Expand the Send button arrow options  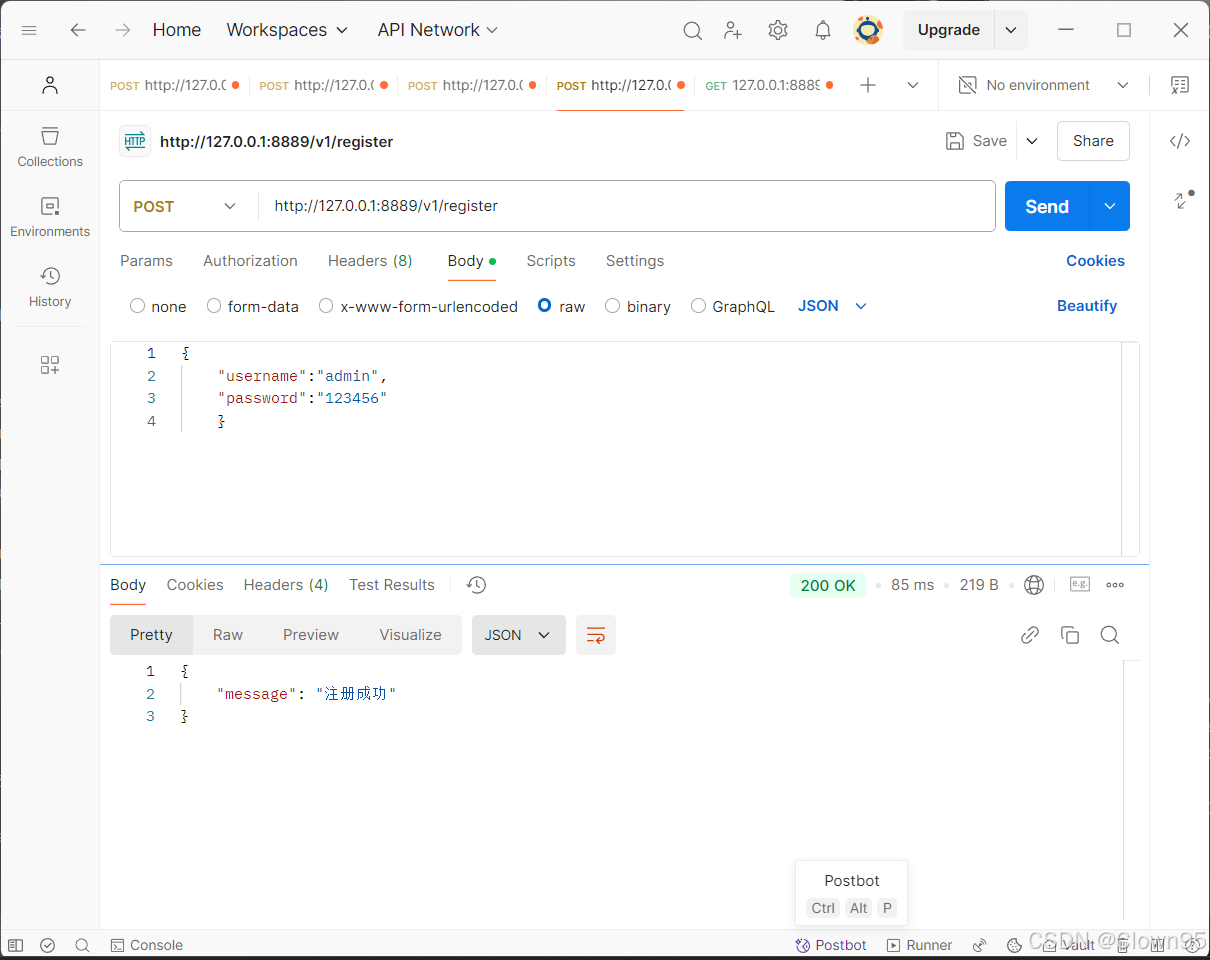(1110, 206)
